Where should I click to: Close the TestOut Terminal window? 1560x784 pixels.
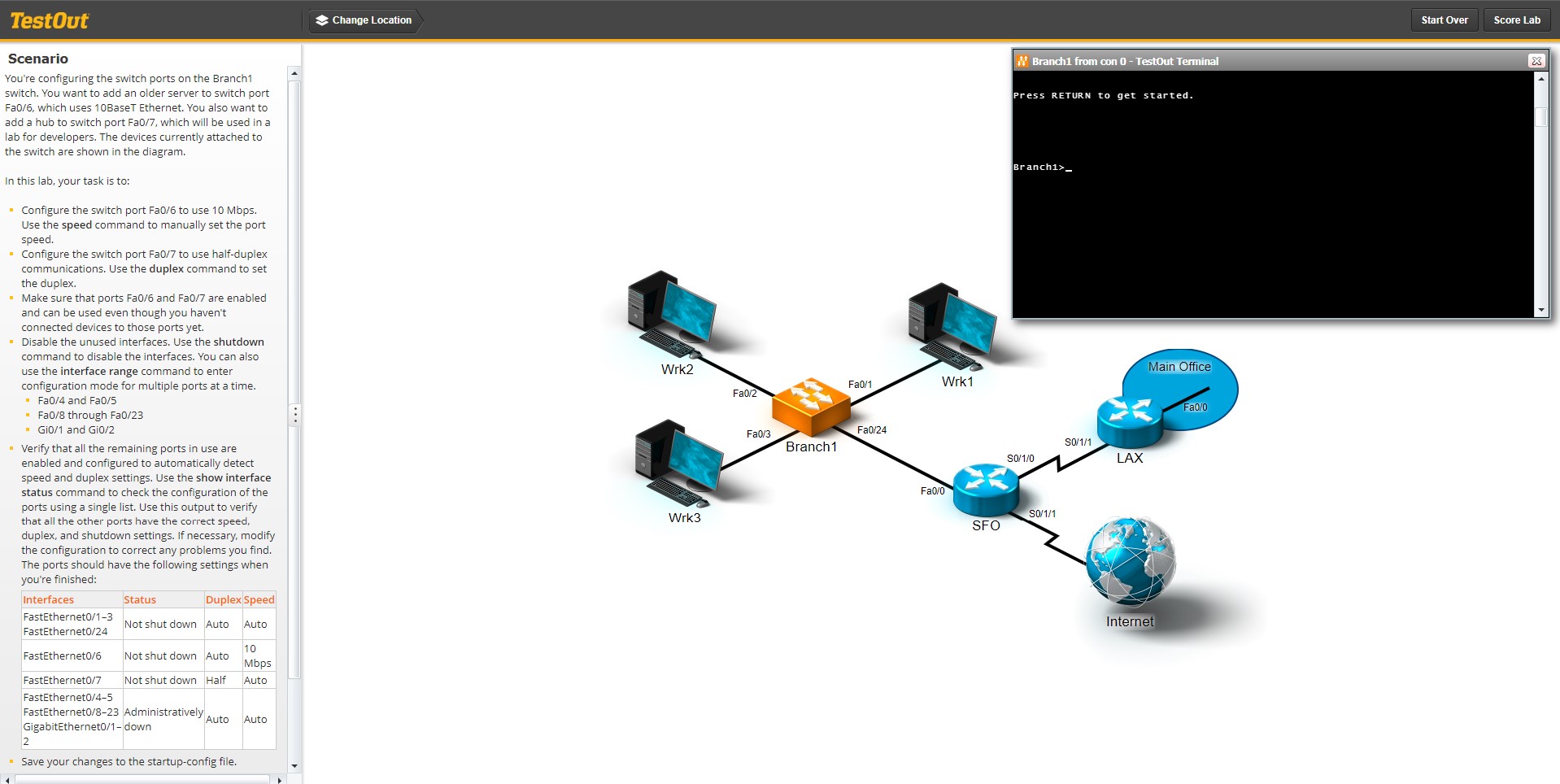click(1536, 60)
